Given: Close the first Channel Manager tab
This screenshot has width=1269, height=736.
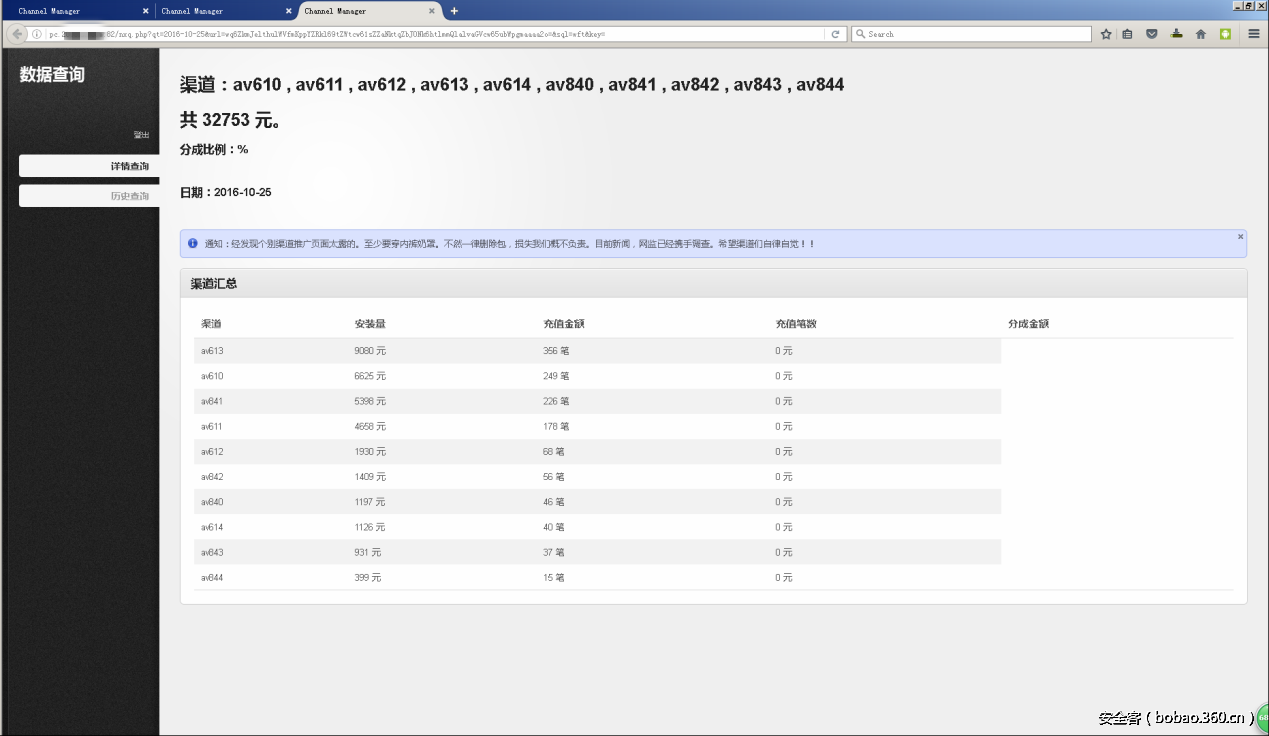Looking at the screenshot, I should coord(146,11).
